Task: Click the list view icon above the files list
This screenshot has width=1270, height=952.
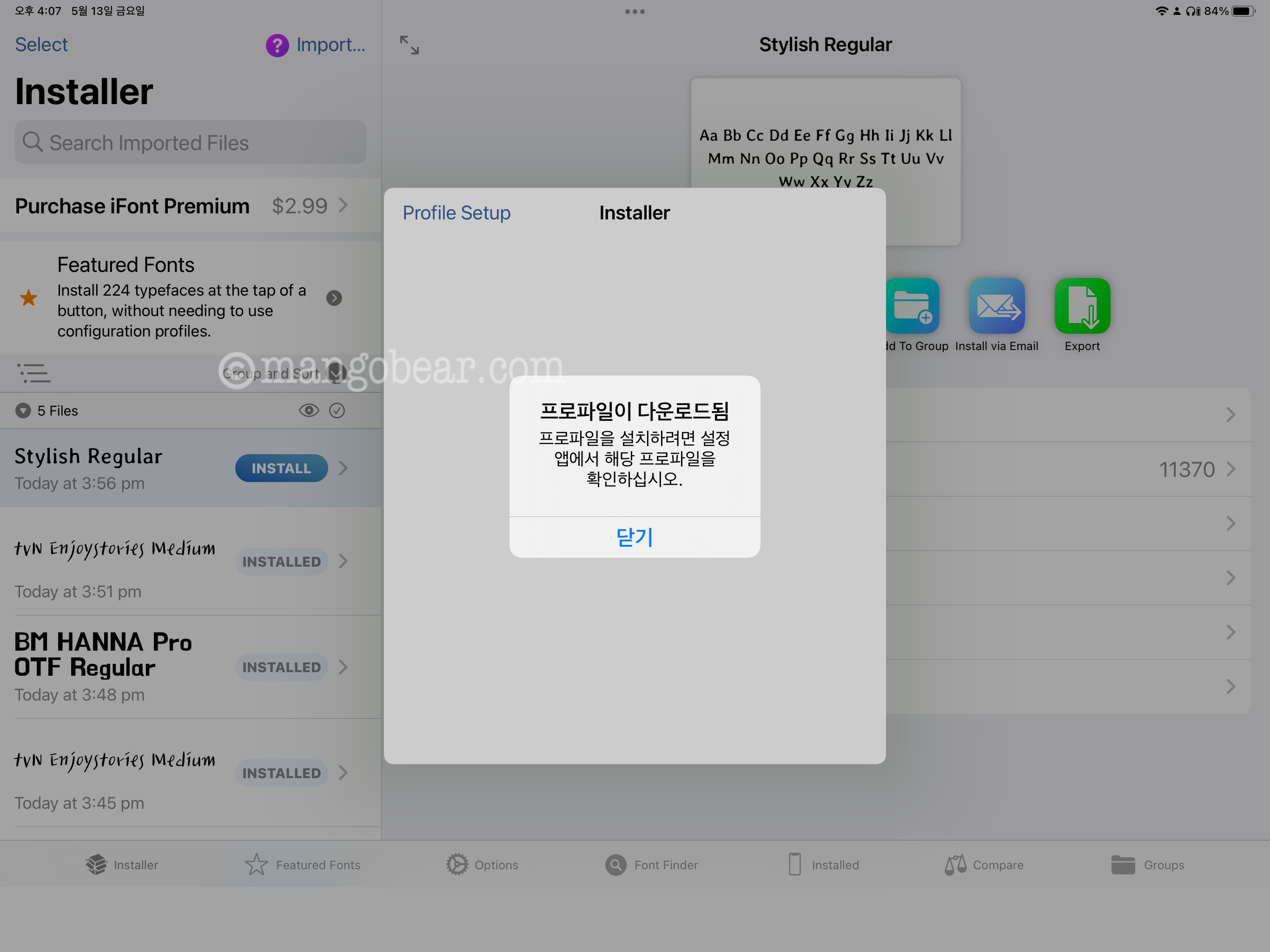Action: click(x=33, y=373)
